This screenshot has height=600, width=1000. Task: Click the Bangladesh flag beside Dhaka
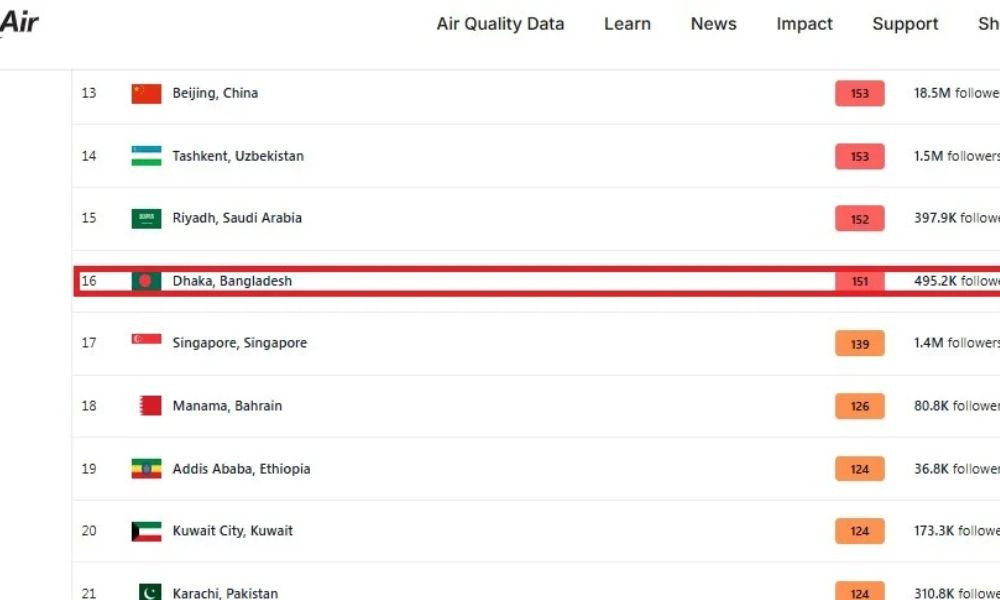click(146, 281)
